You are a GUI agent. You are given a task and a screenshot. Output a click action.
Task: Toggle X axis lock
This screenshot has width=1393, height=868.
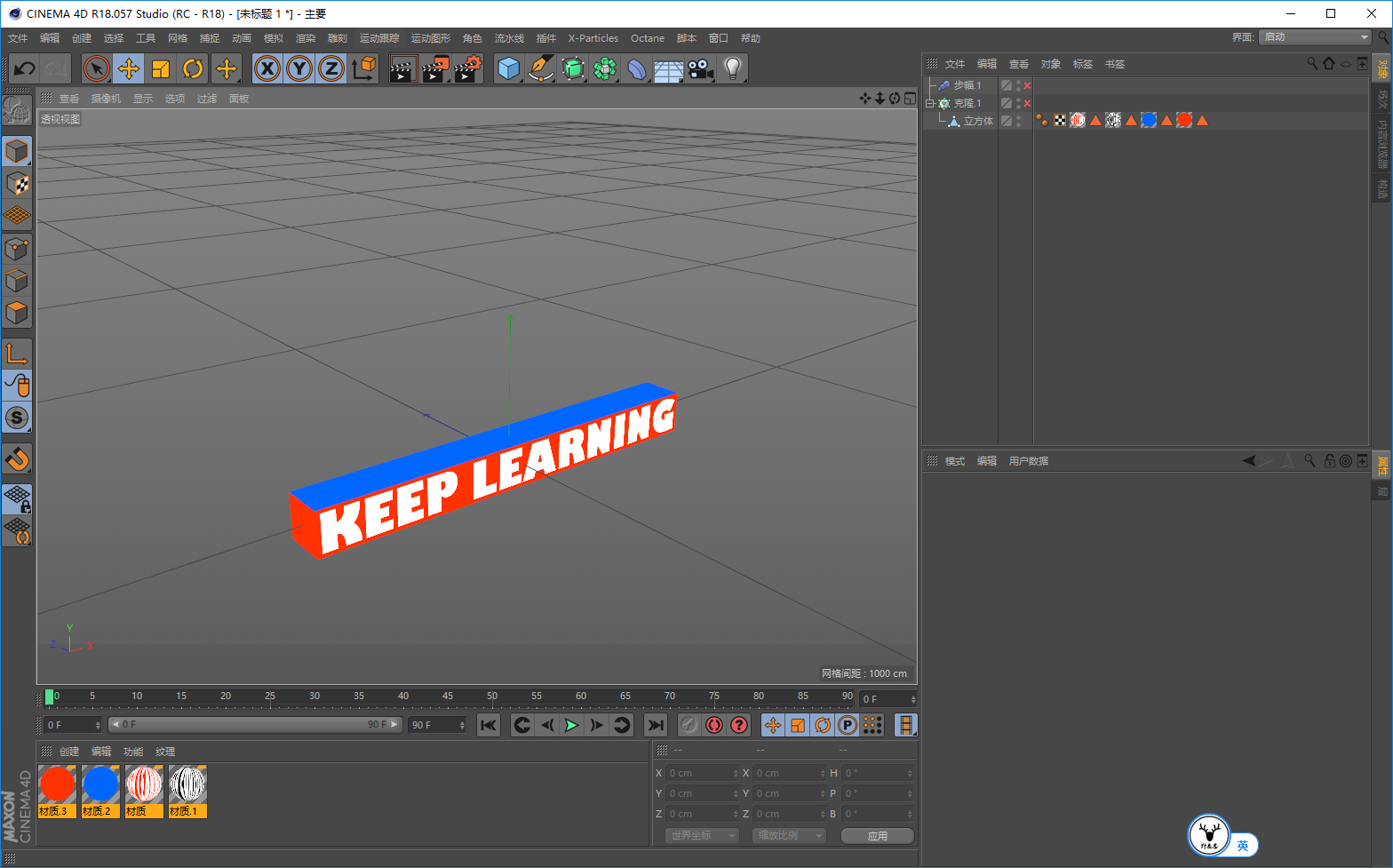pyautogui.click(x=267, y=68)
